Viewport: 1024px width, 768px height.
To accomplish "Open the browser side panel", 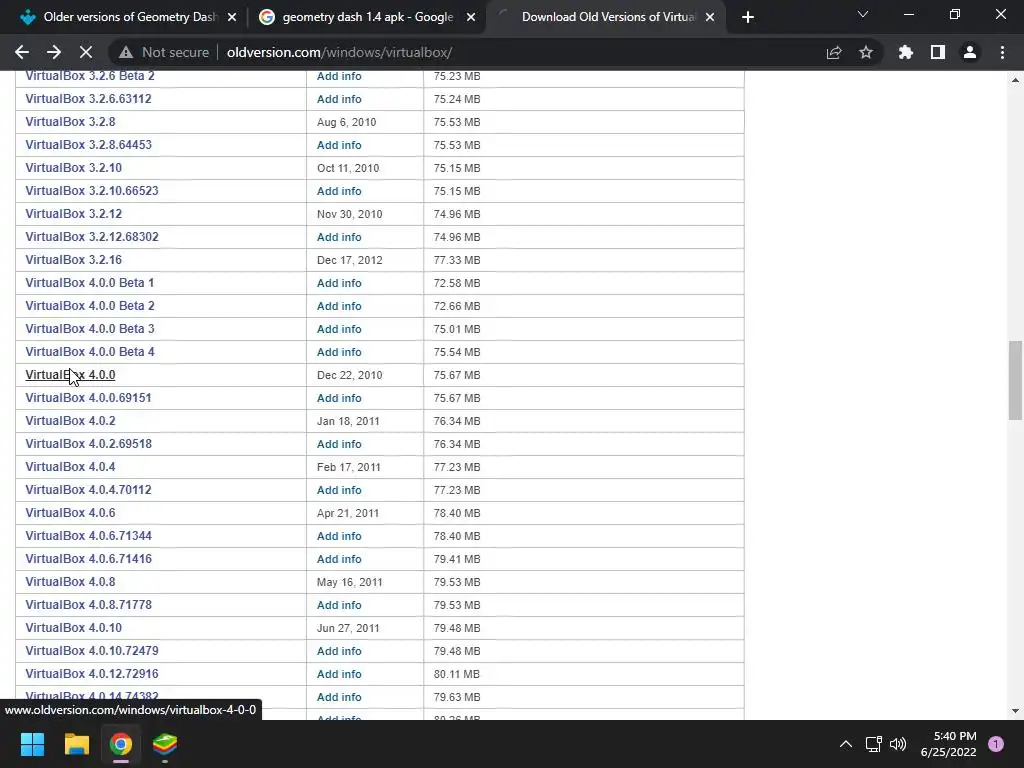I will [x=938, y=52].
